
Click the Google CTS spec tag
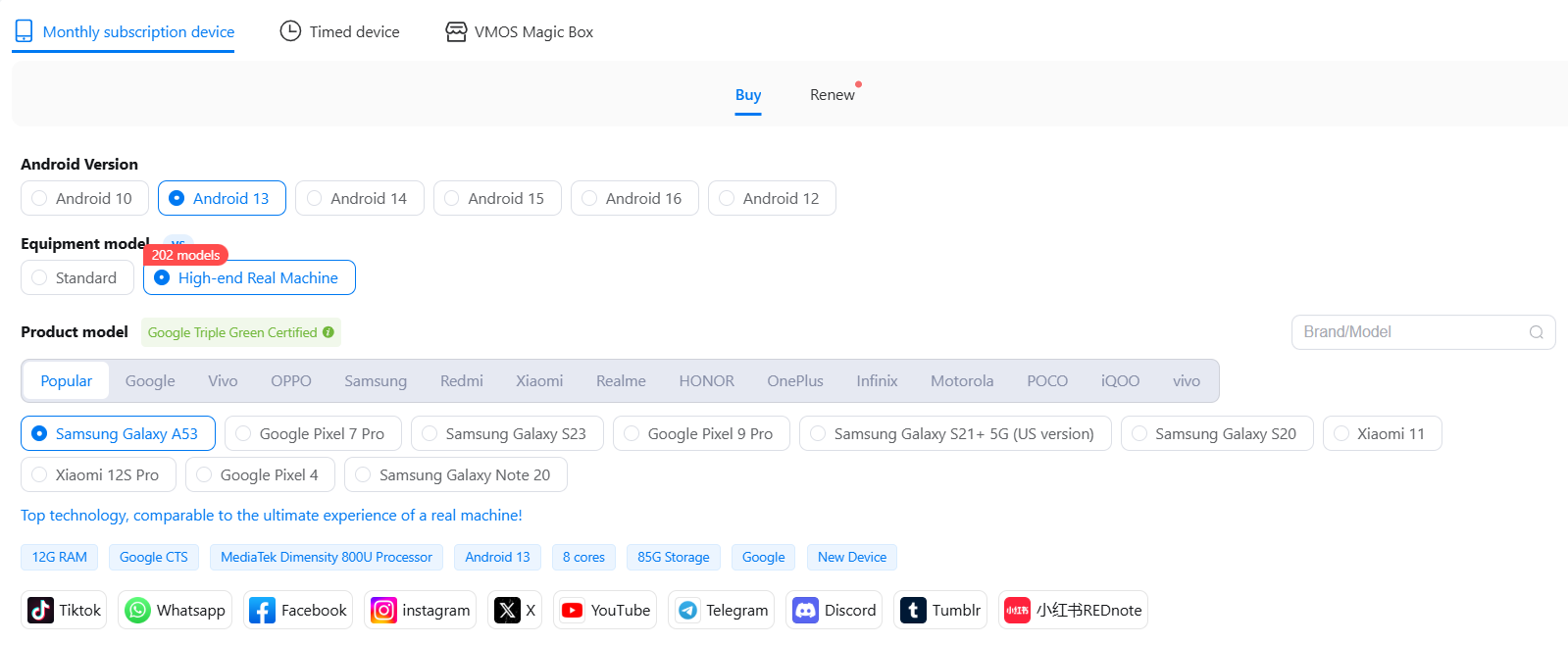tap(154, 557)
